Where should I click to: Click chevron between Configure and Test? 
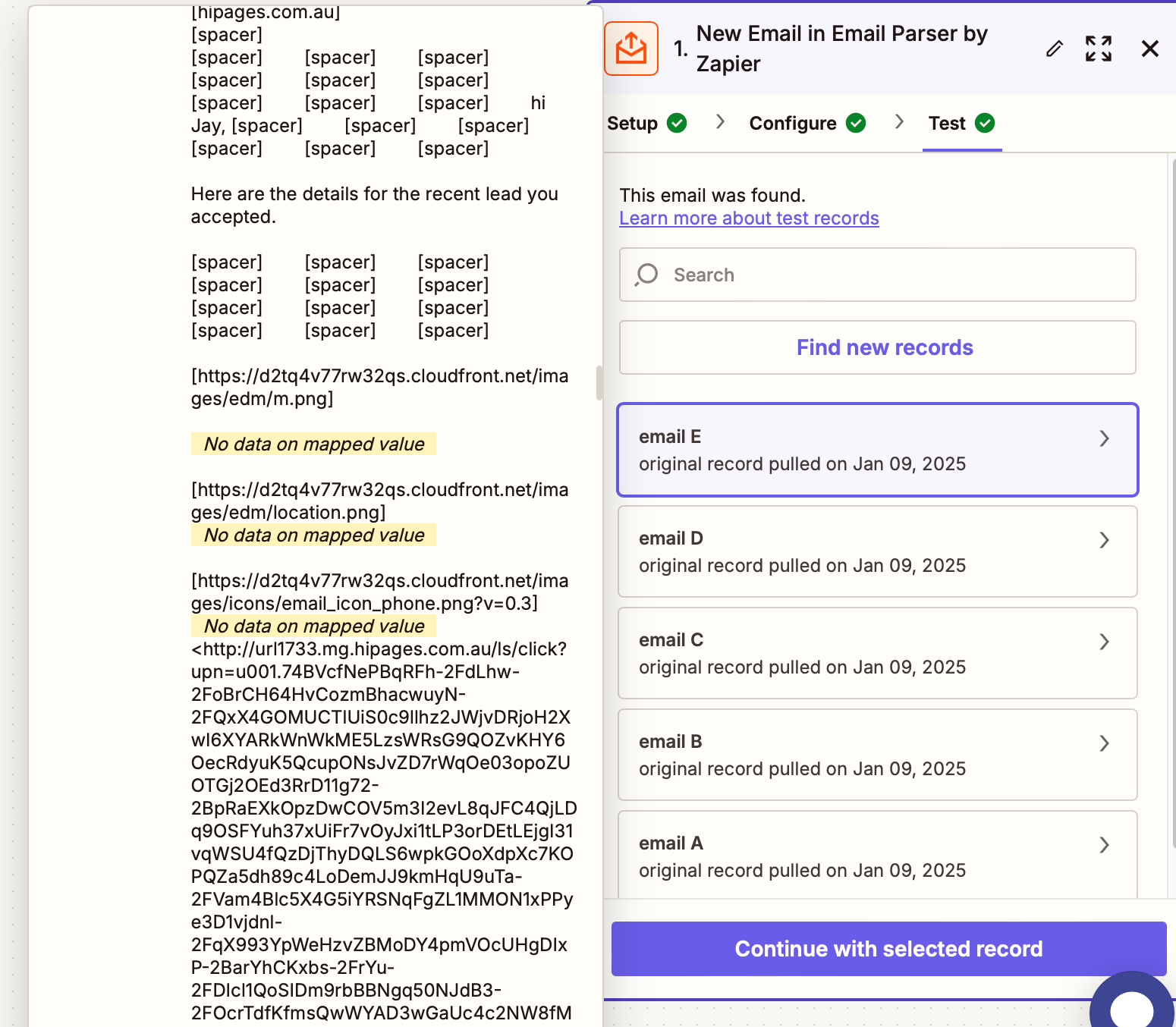[899, 122]
